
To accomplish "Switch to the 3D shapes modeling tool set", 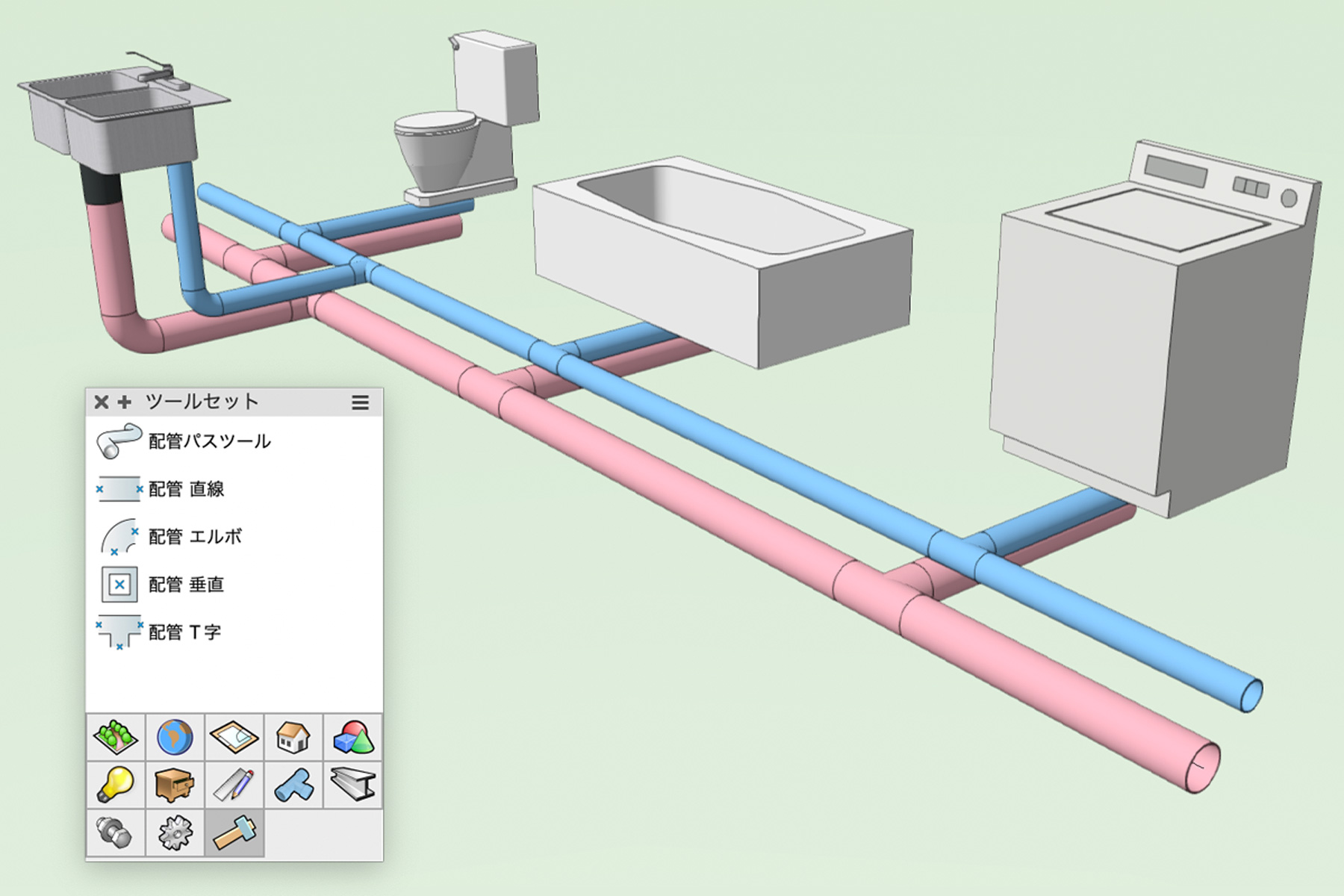I will pyautogui.click(x=352, y=737).
